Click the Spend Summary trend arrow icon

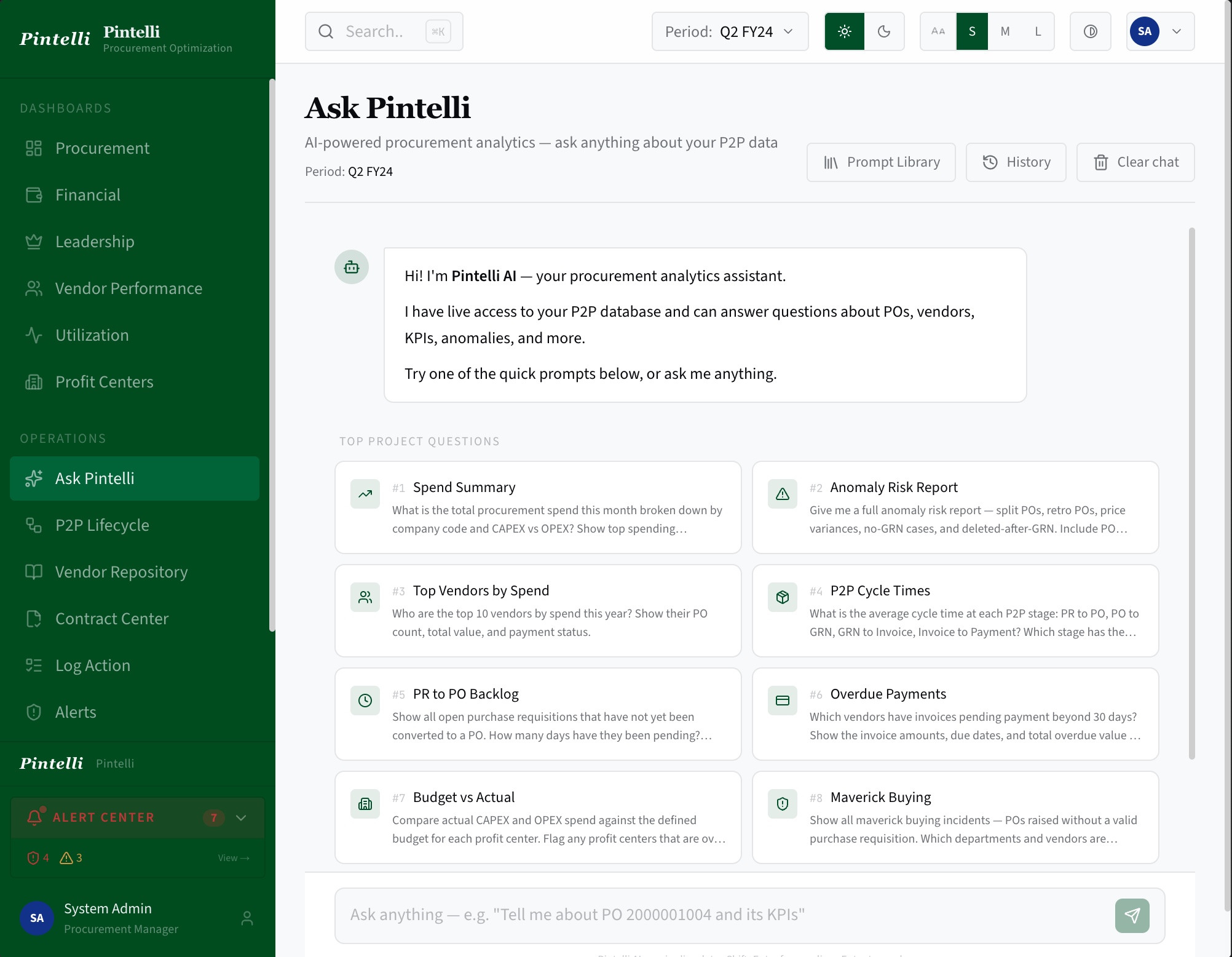[365, 494]
